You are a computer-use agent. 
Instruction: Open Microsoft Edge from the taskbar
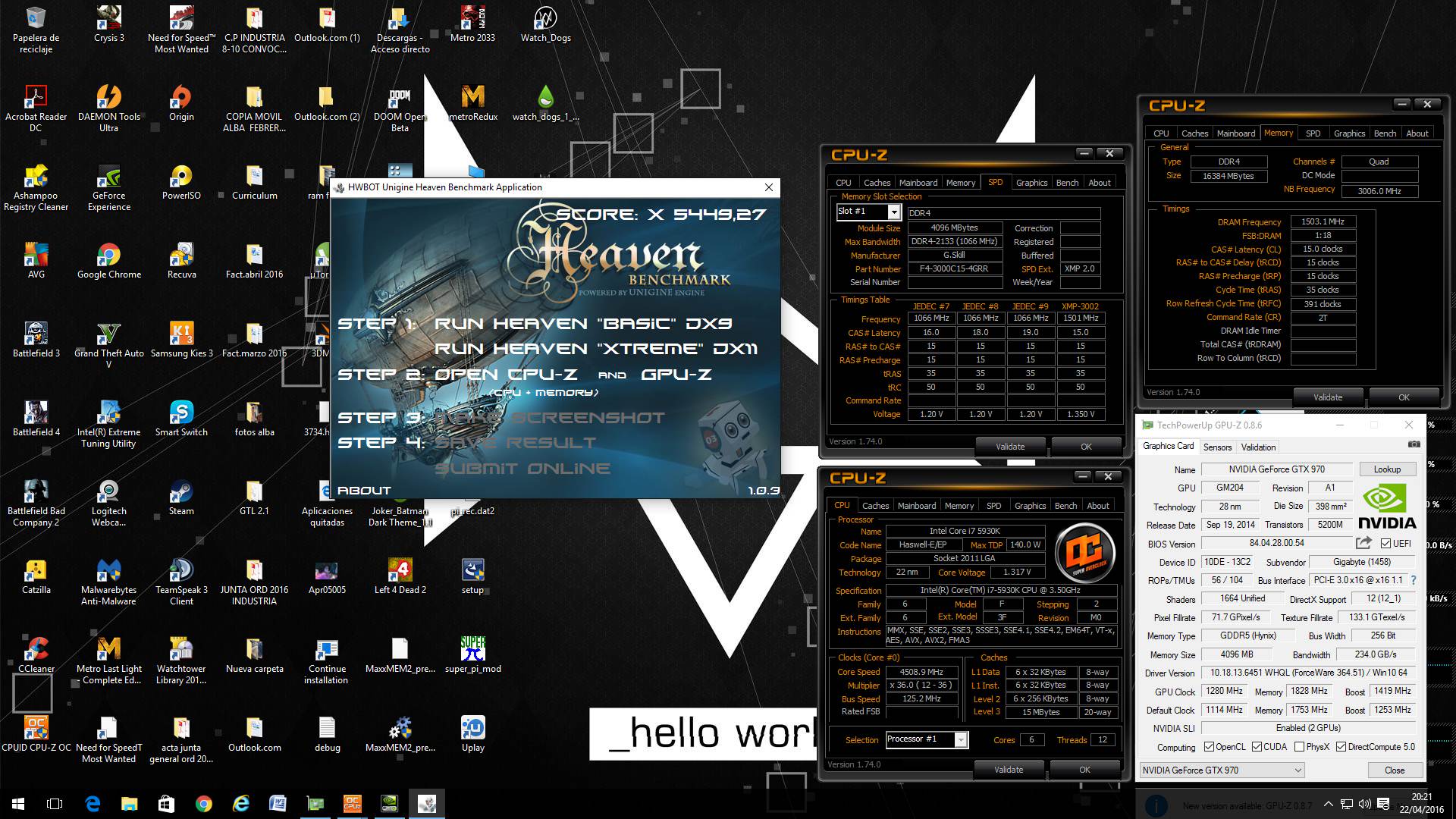[93, 804]
